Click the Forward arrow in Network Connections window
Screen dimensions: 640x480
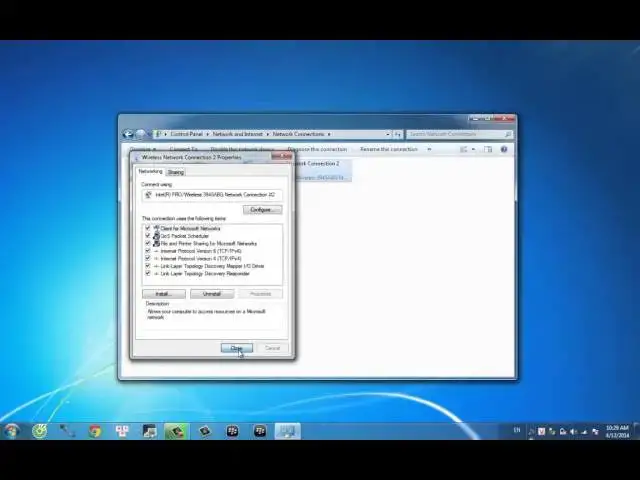[x=141, y=134]
